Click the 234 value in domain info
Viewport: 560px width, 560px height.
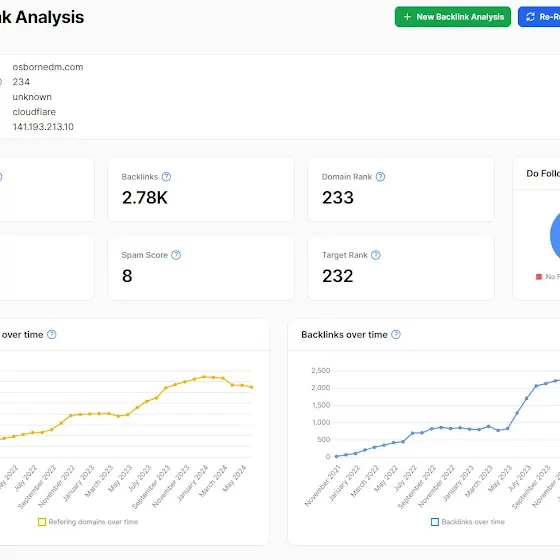(x=21, y=82)
